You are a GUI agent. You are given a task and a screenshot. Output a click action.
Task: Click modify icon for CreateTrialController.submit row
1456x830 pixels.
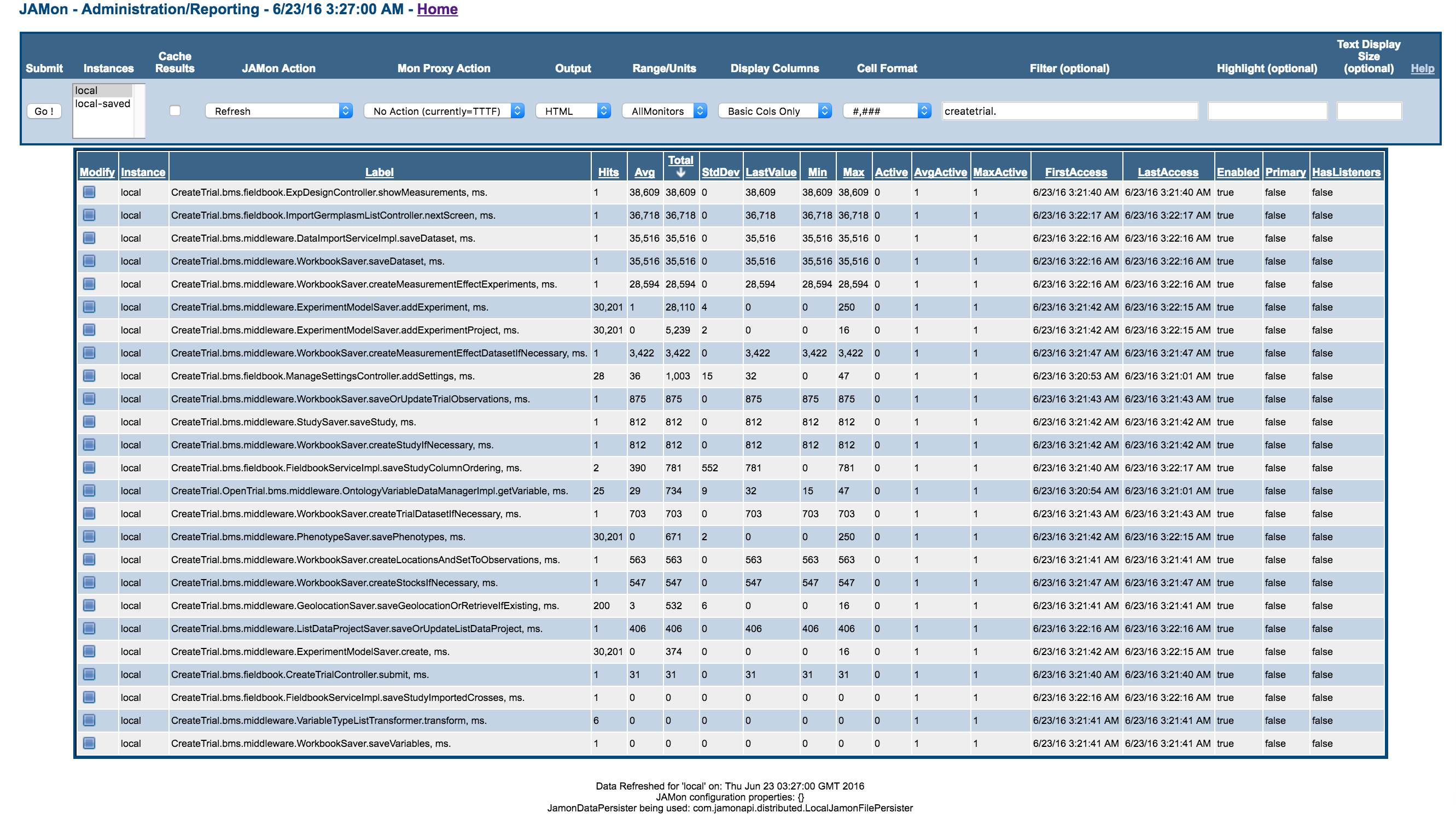pyautogui.click(x=89, y=674)
